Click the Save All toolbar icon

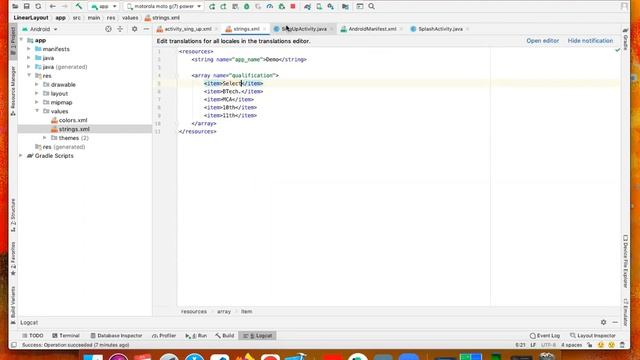27,7
